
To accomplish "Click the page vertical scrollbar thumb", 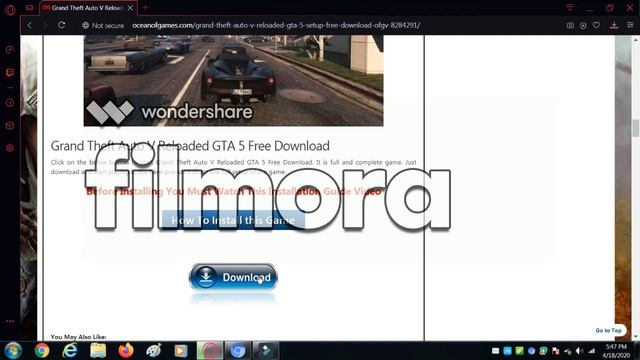I will tap(636, 128).
